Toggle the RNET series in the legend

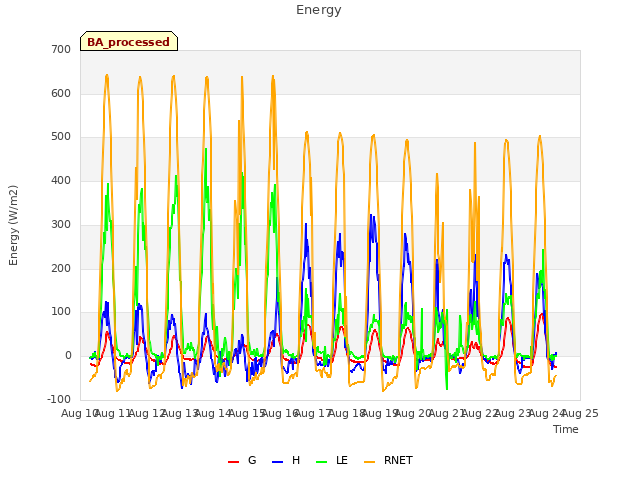[x=388, y=460]
